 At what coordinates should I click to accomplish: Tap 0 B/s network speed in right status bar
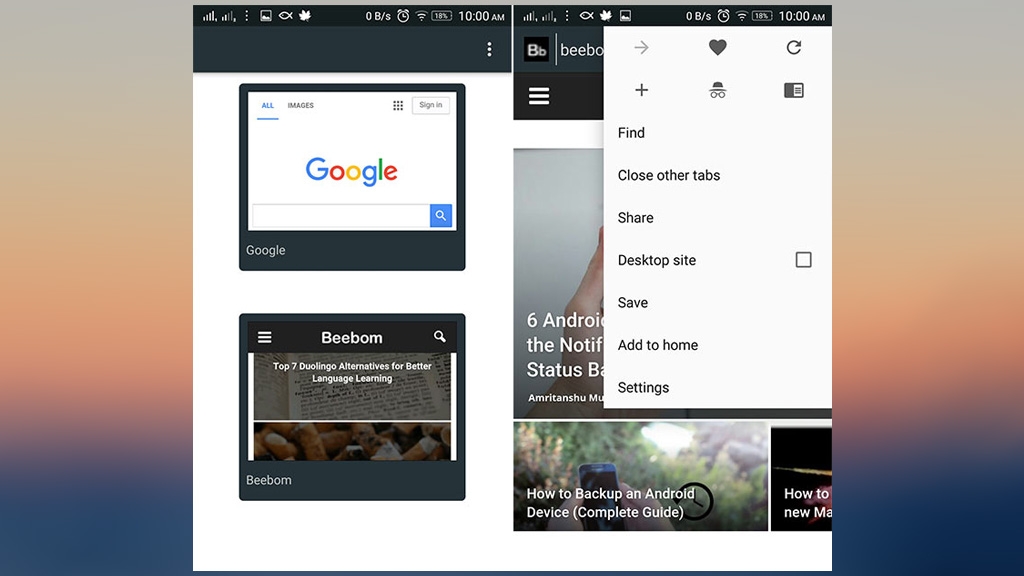pyautogui.click(x=698, y=16)
